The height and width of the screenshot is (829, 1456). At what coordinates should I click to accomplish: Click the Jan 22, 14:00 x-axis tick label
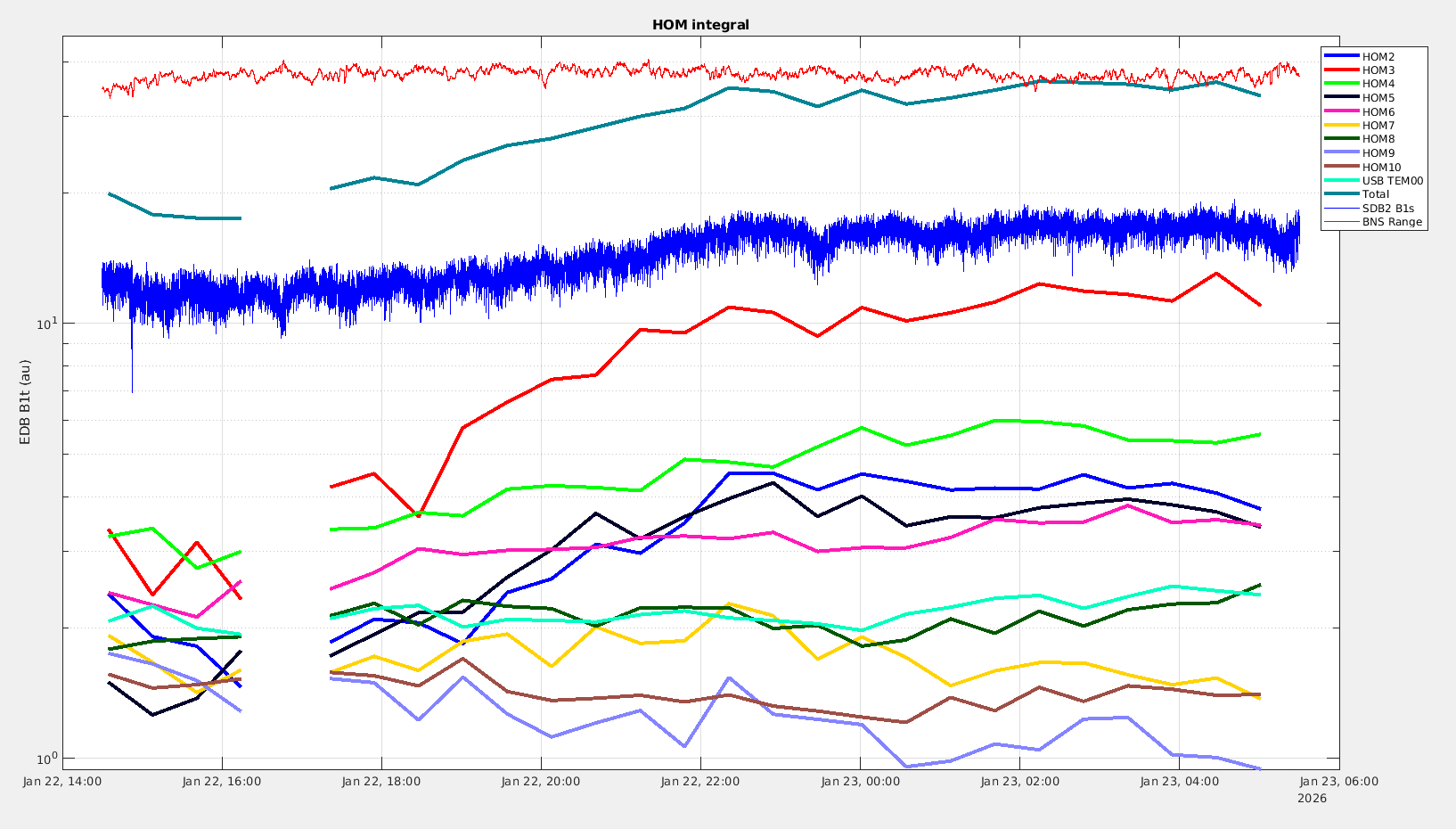tap(62, 782)
